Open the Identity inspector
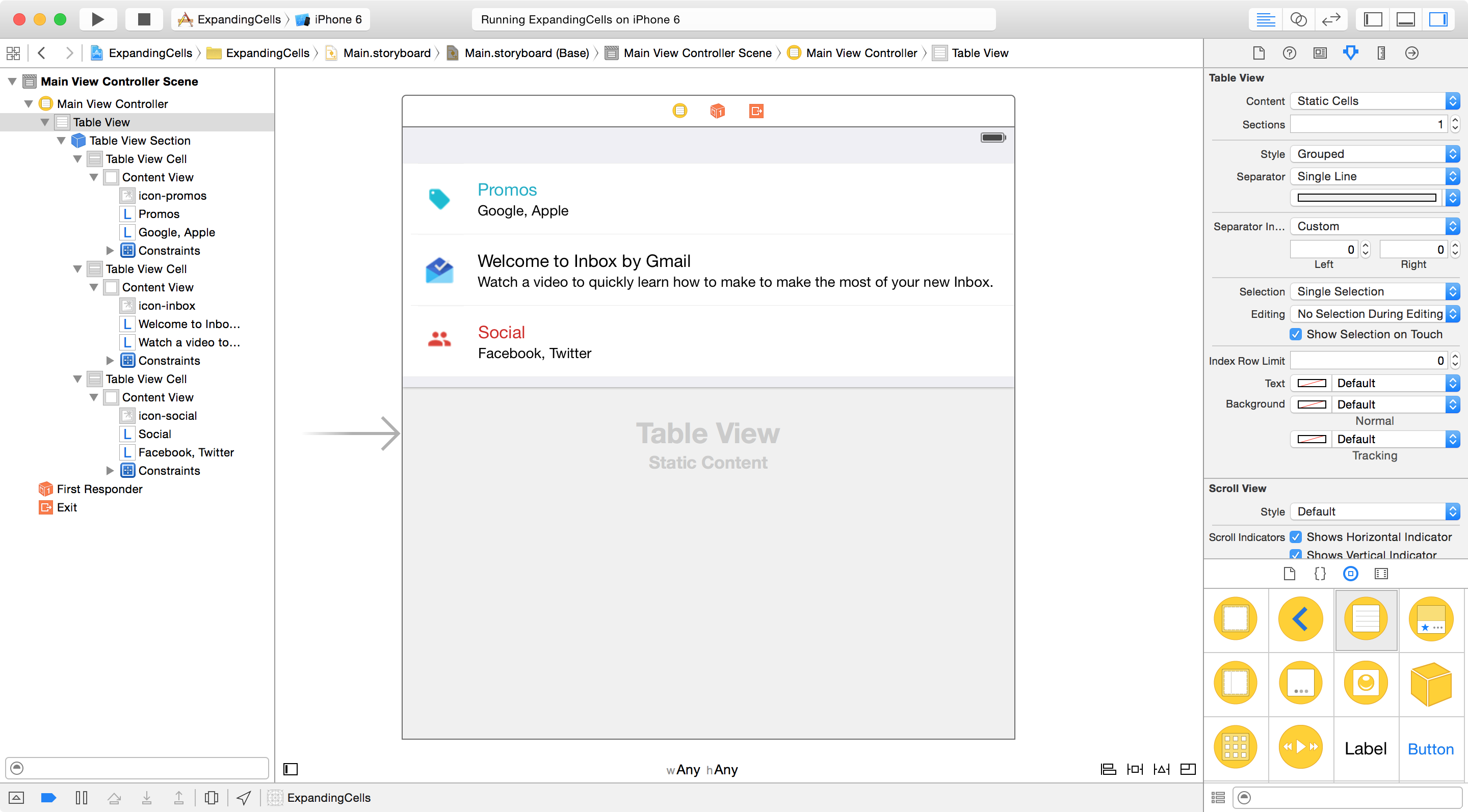This screenshot has height=812, width=1468. [x=1320, y=53]
